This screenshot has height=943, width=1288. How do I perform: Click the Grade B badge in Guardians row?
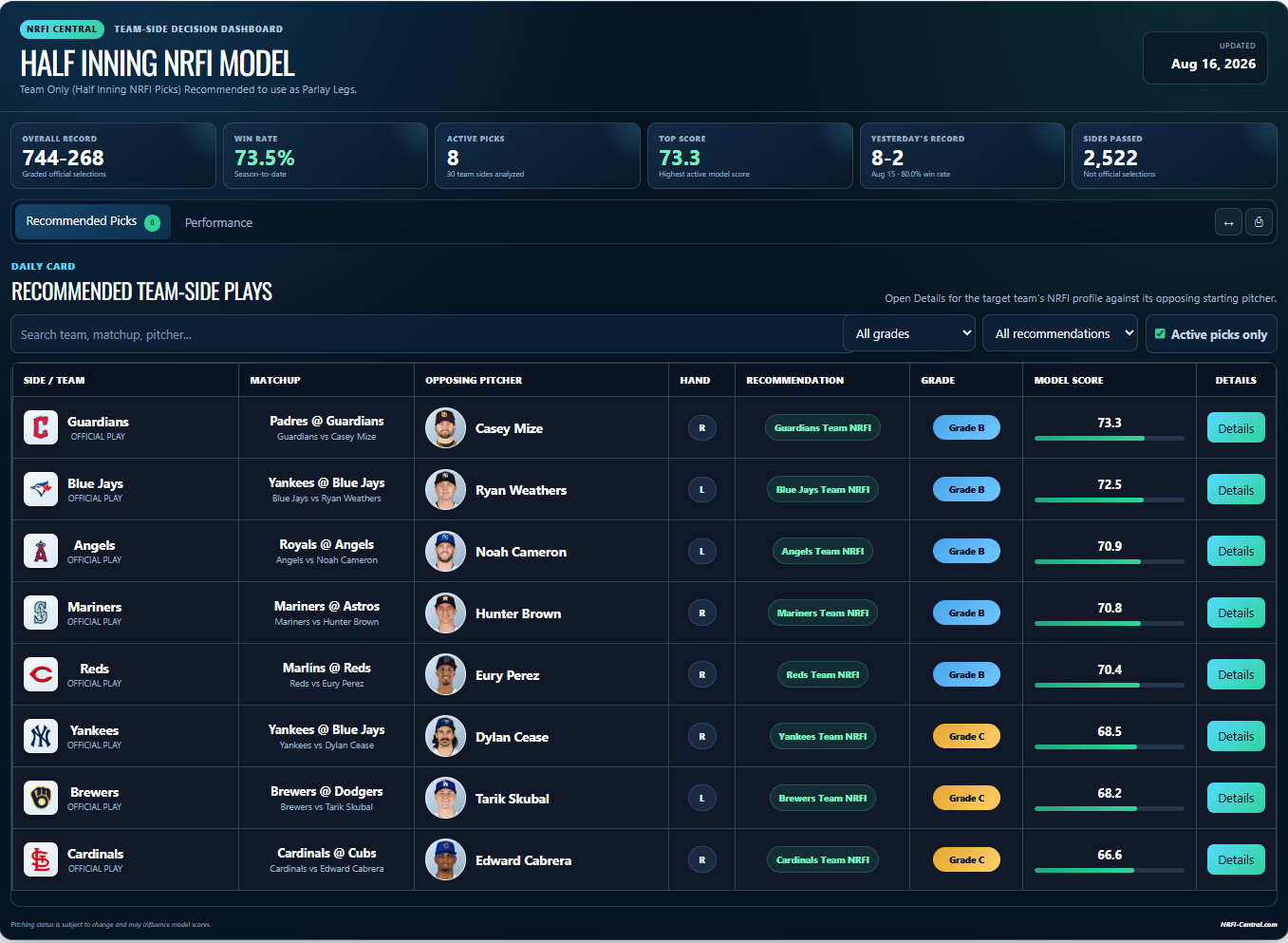coord(966,428)
